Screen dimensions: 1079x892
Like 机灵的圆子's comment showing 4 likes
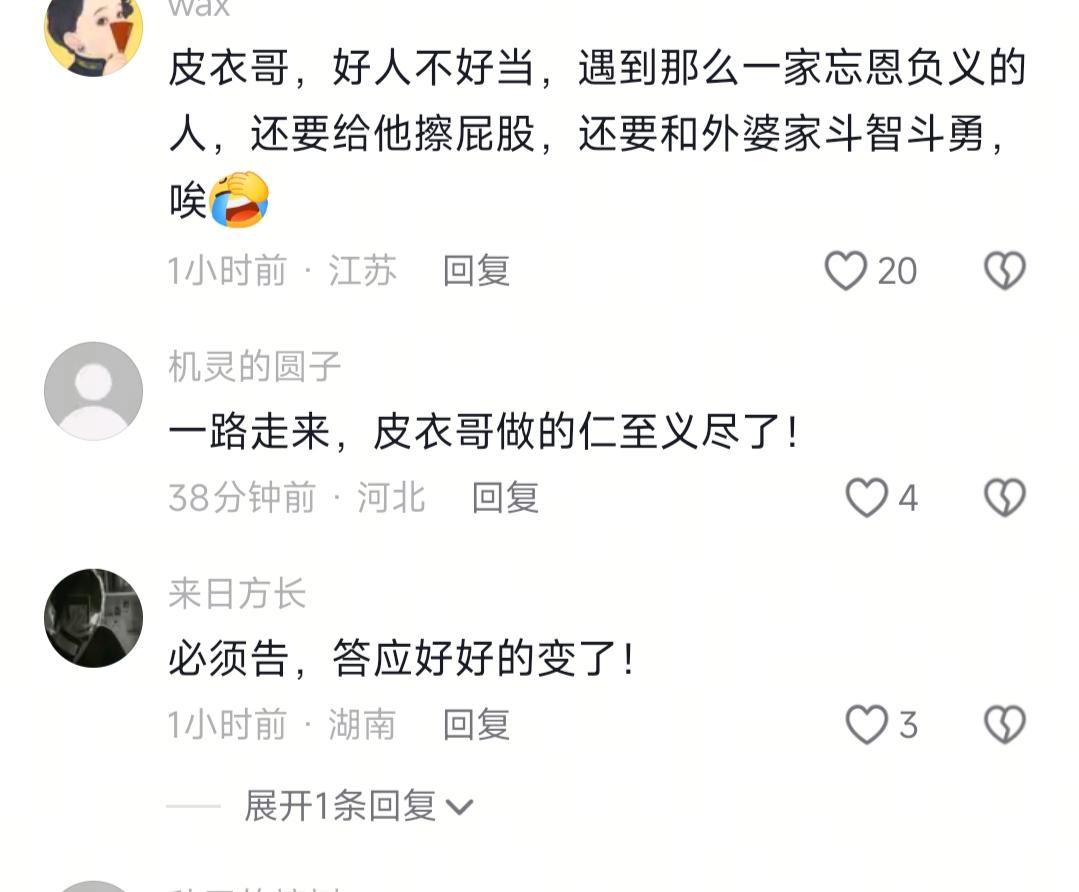pos(866,498)
